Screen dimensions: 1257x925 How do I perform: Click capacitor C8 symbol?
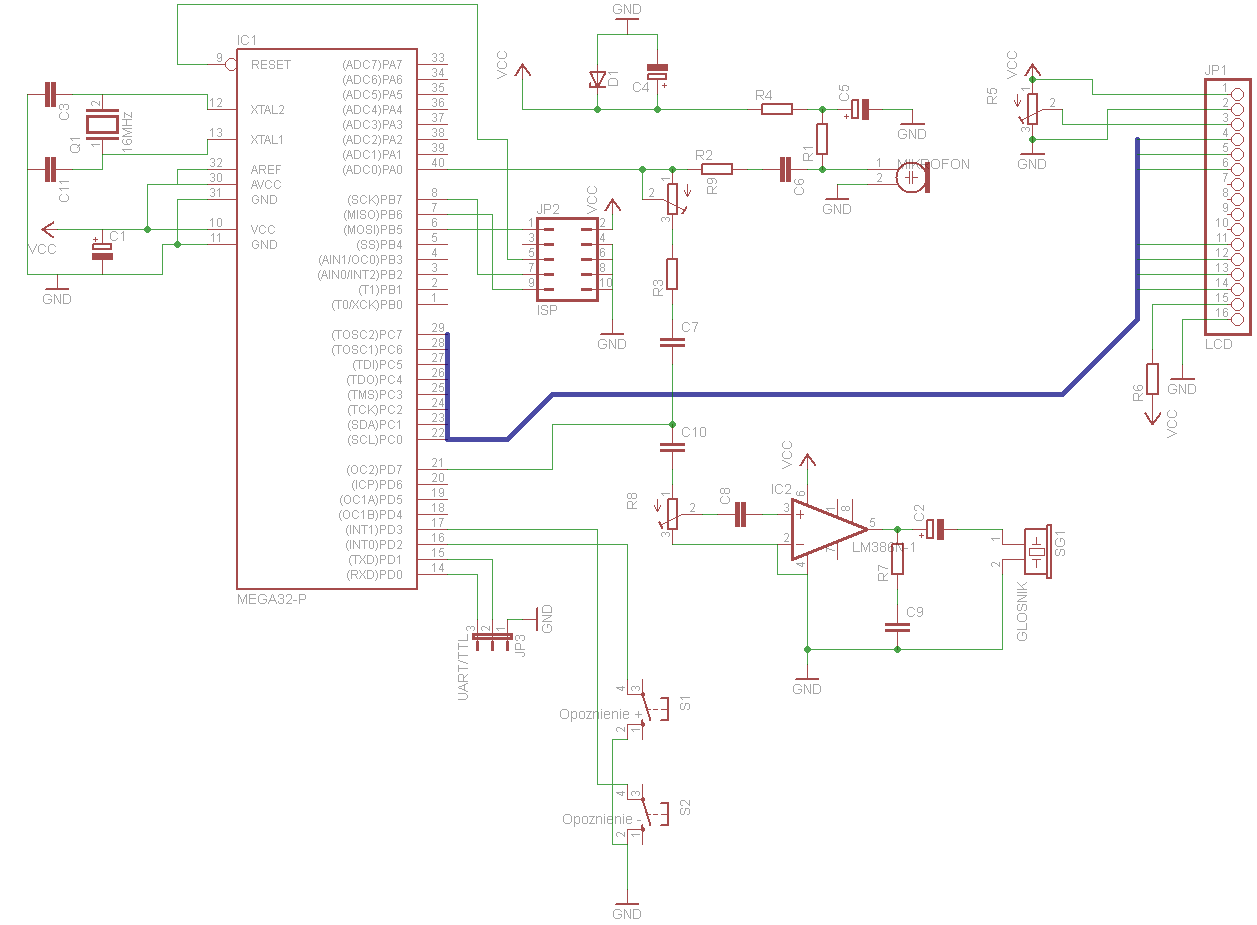coord(740,514)
